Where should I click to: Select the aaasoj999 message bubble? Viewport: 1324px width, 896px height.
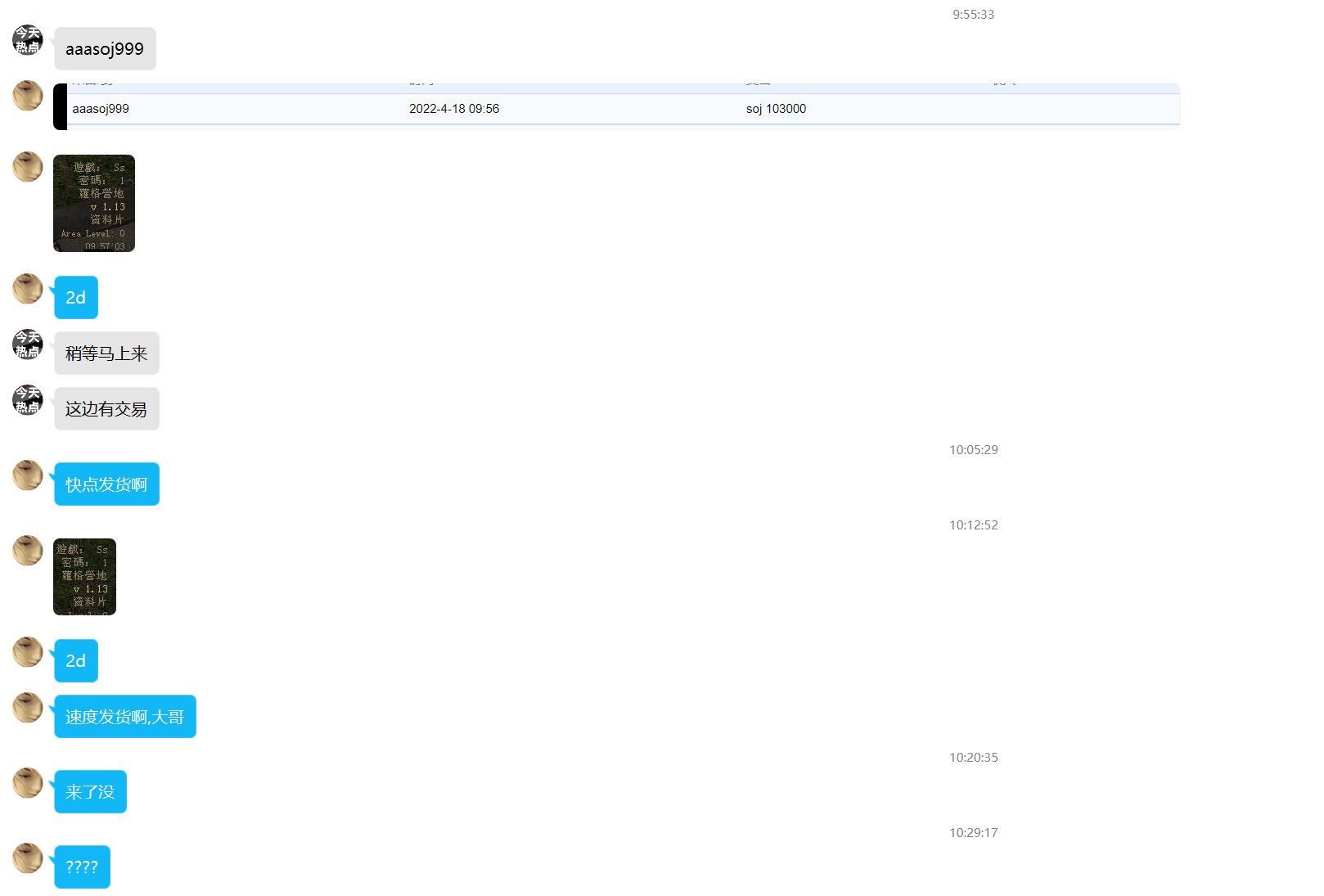[x=105, y=49]
